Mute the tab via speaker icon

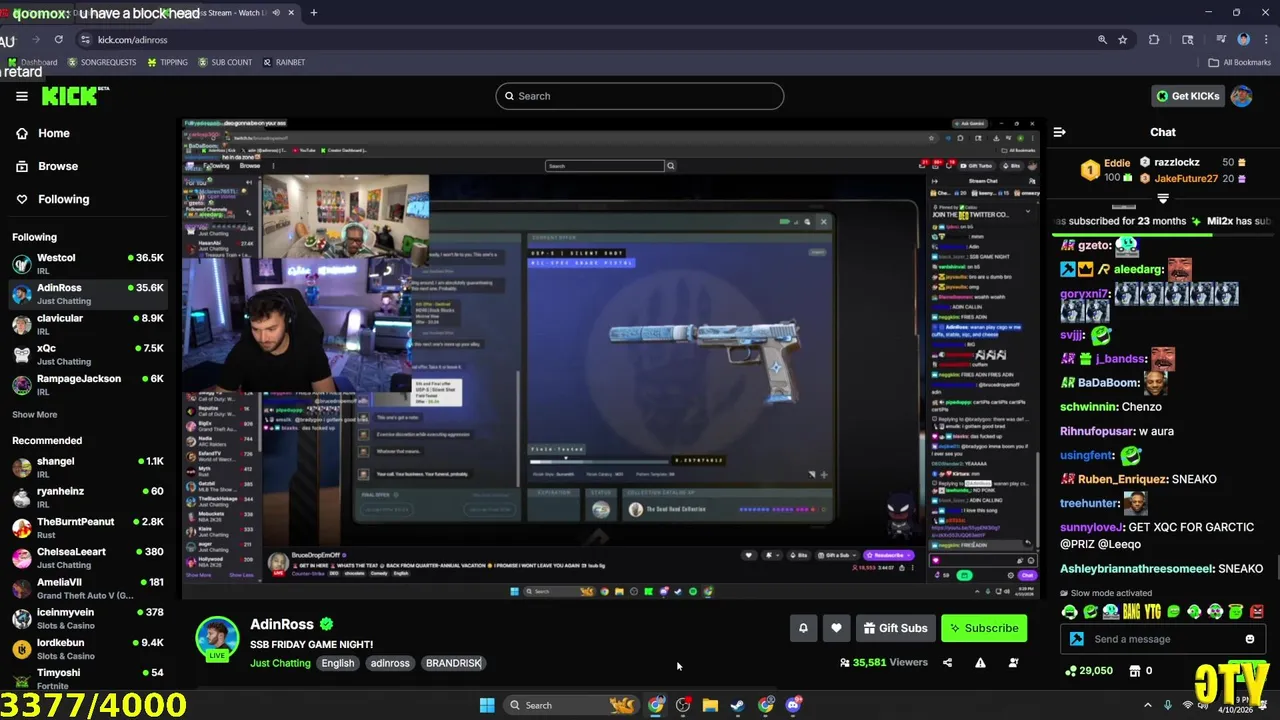point(275,13)
